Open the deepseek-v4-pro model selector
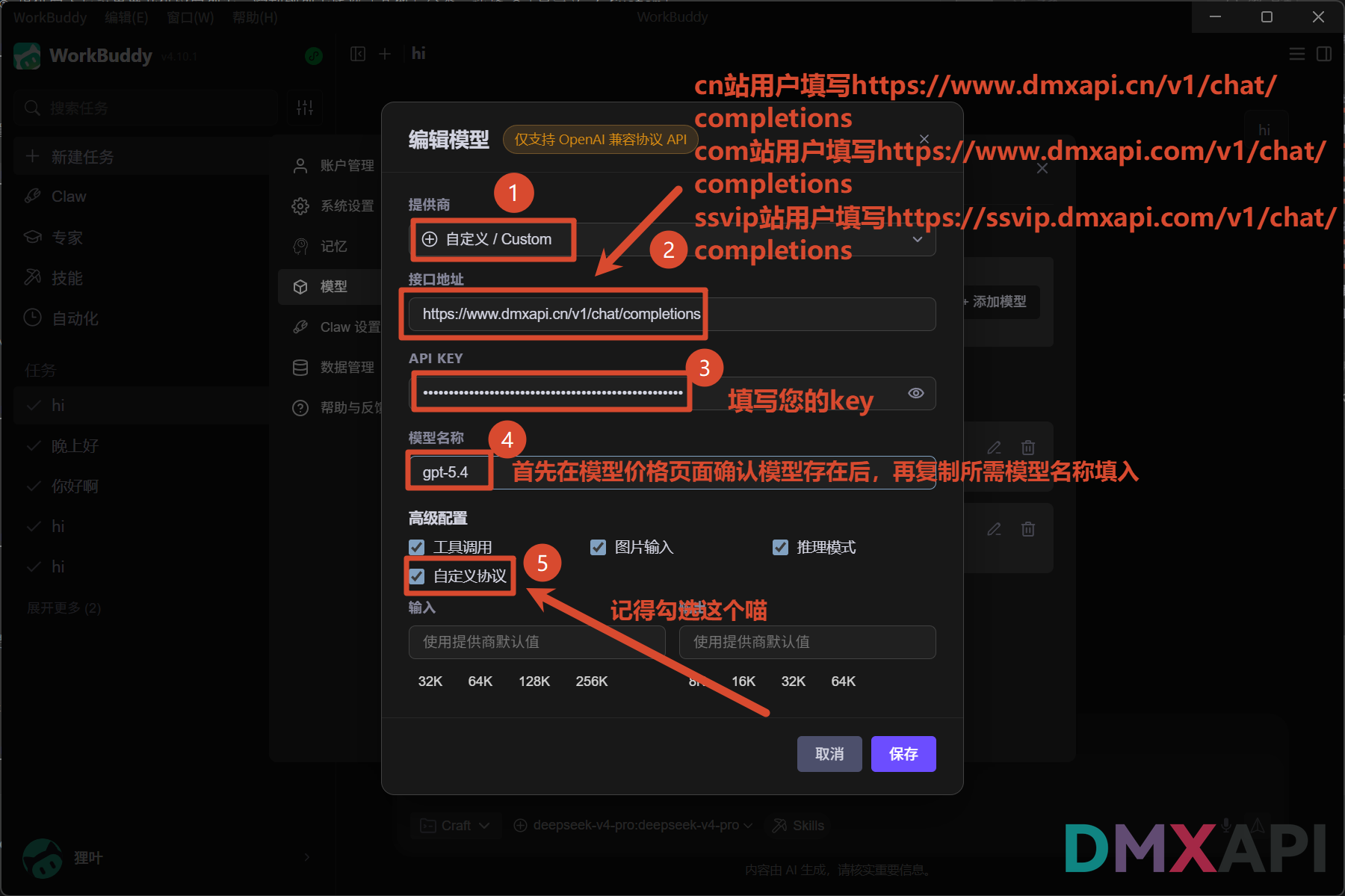Viewport: 1345px width, 896px height. pyautogui.click(x=634, y=825)
